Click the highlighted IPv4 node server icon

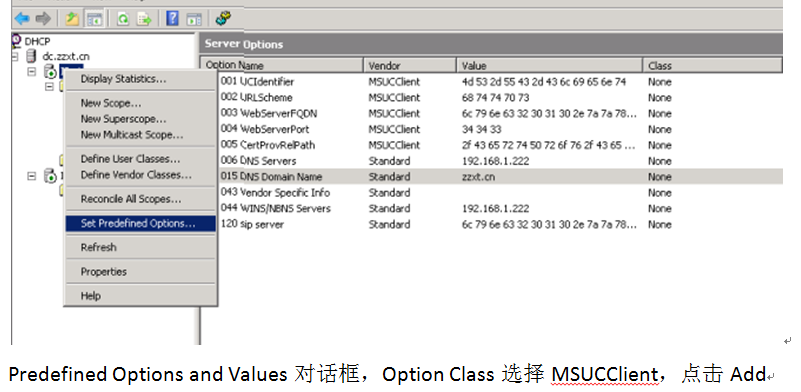(x=50, y=71)
